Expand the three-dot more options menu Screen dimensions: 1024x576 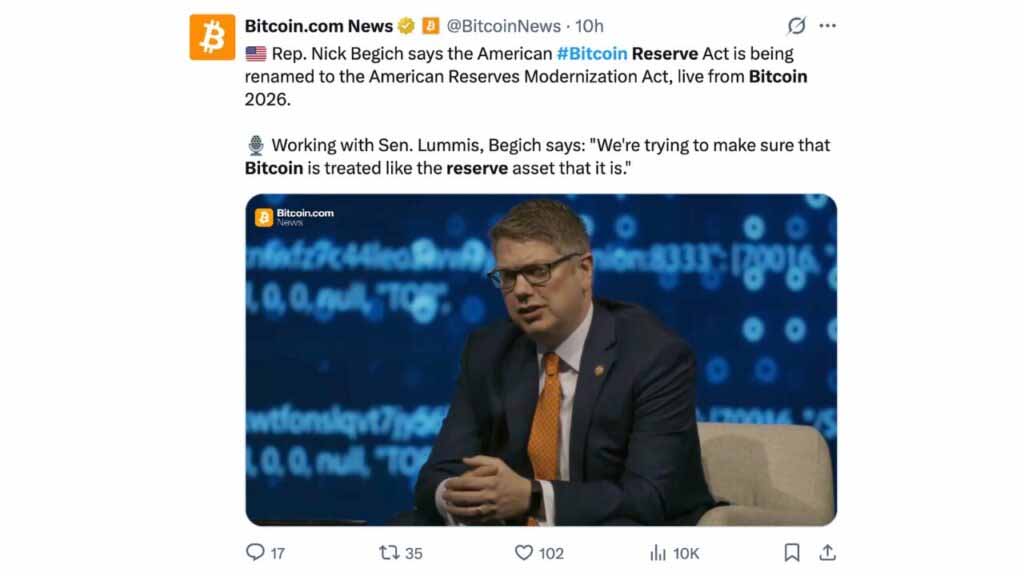tap(827, 26)
